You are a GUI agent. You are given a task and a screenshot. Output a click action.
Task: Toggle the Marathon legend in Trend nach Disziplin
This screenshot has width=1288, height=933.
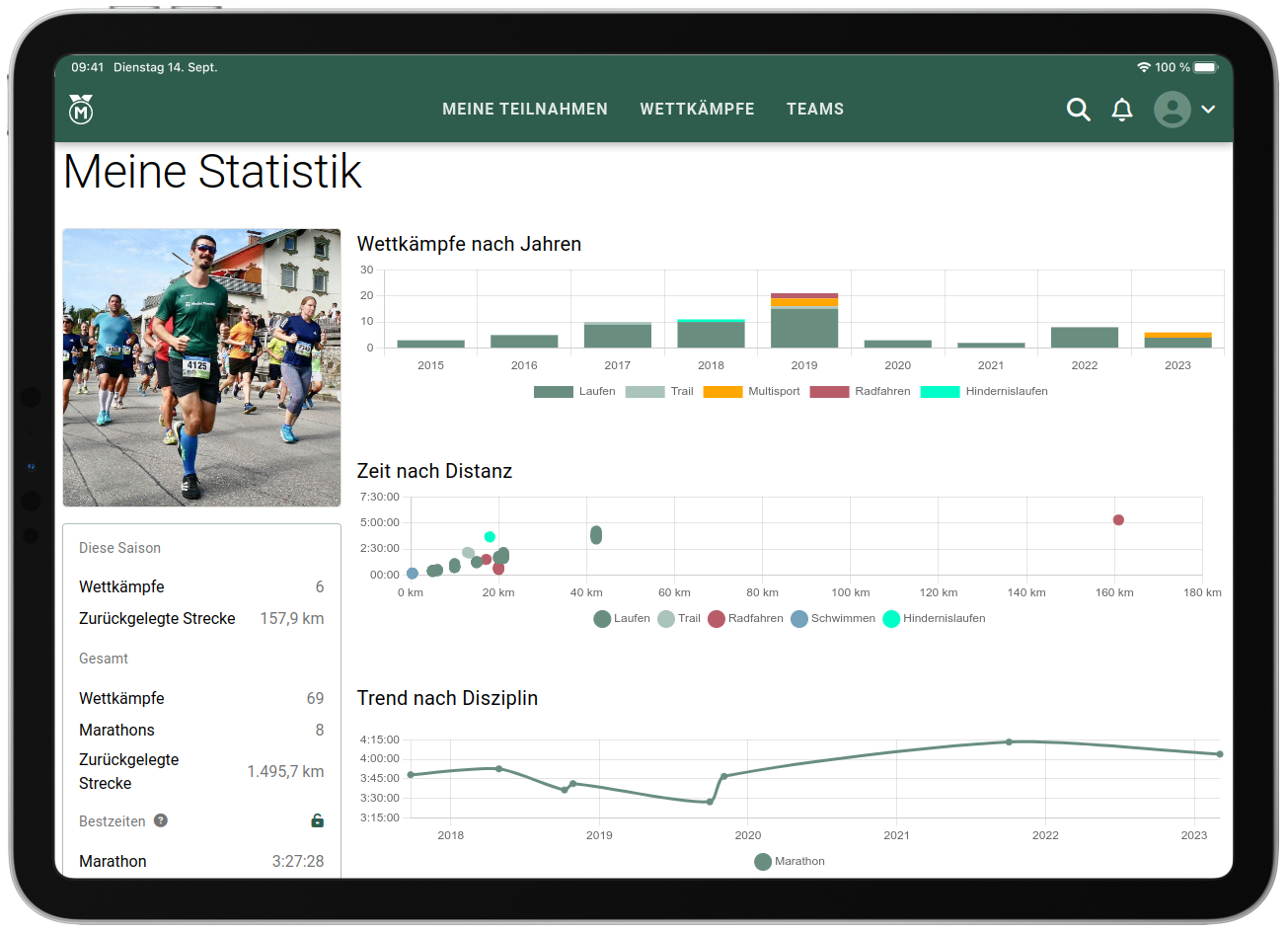(789, 862)
